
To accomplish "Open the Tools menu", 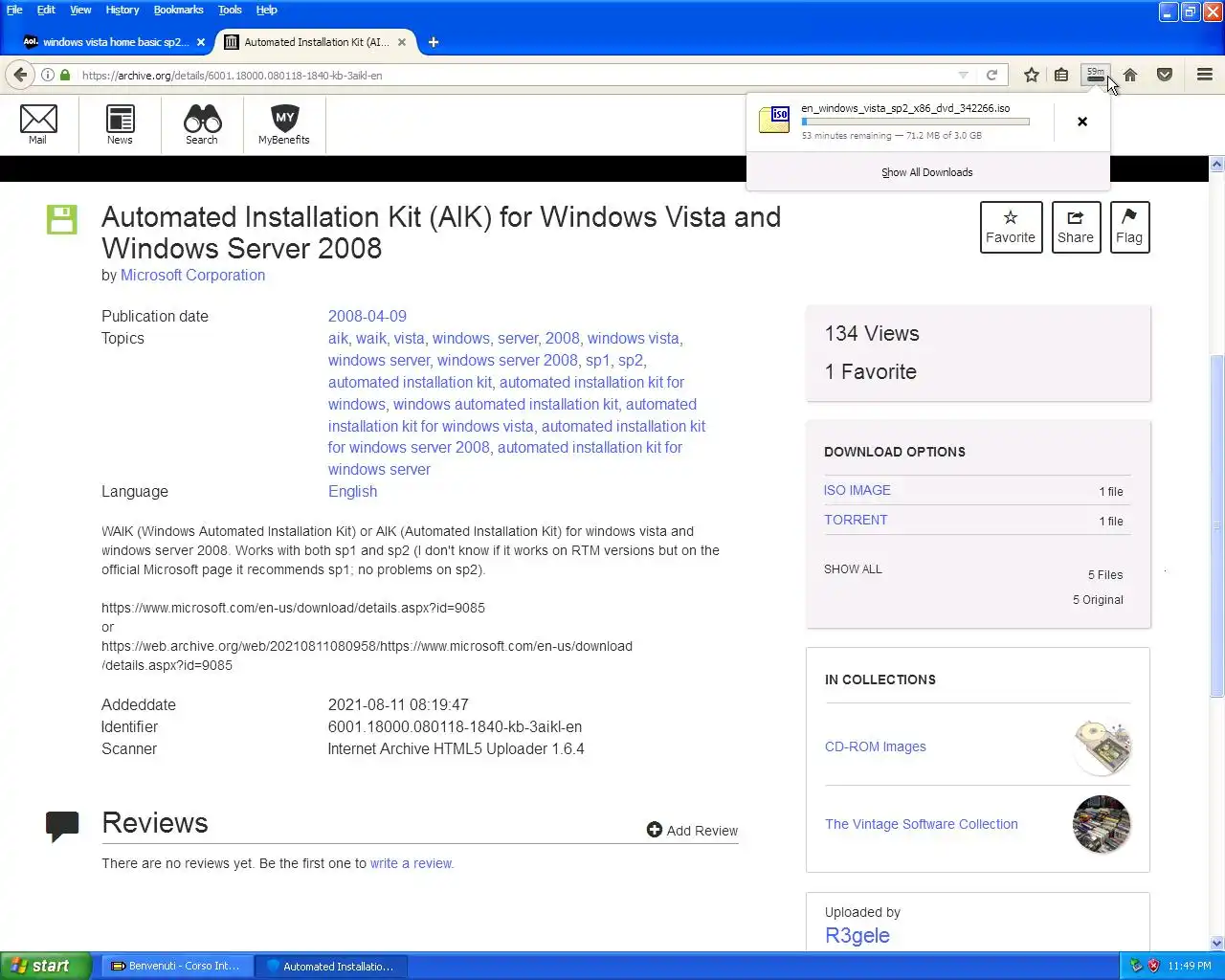I will (230, 10).
